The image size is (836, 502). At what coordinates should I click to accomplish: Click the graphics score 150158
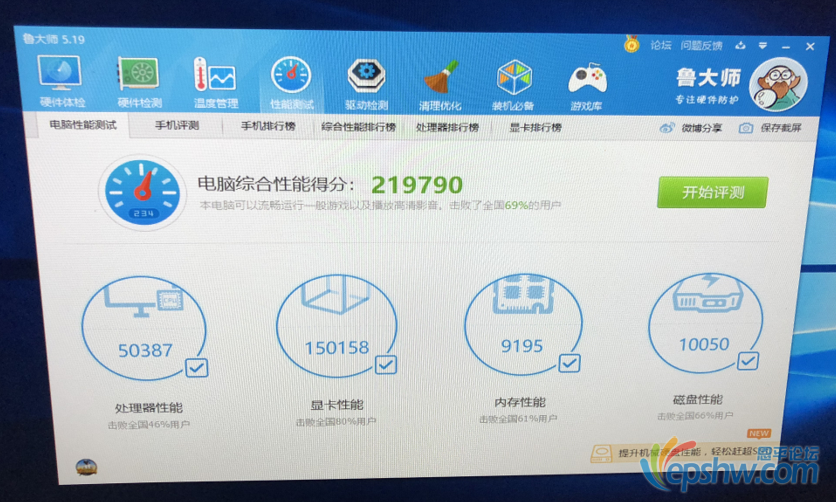(336, 348)
